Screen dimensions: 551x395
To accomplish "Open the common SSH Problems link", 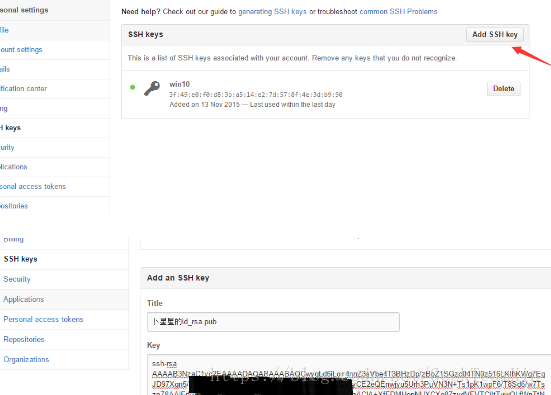I will tap(398, 12).
